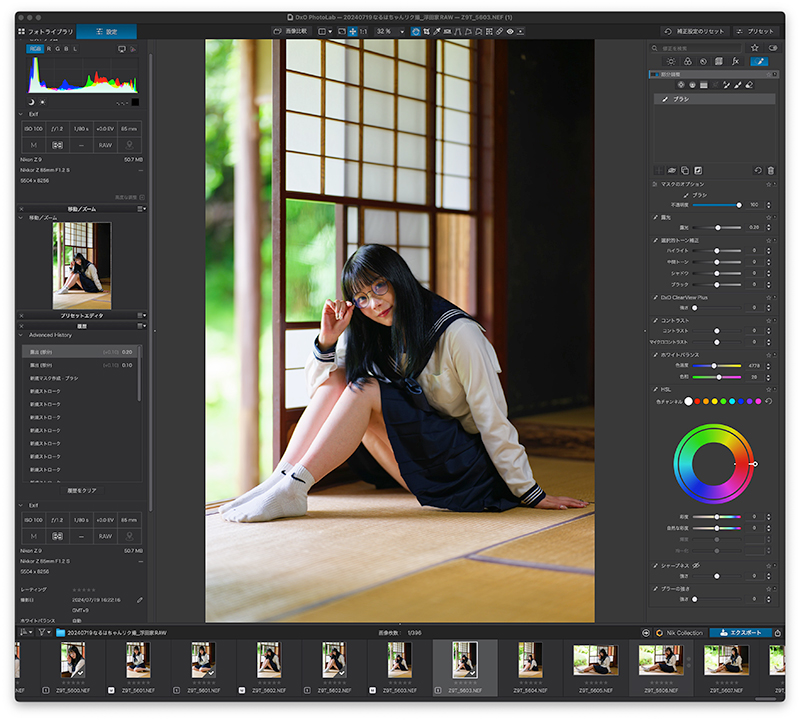This screenshot has height=720, width=800.
Task: Choose the Eraser mask tool
Action: (x=749, y=85)
